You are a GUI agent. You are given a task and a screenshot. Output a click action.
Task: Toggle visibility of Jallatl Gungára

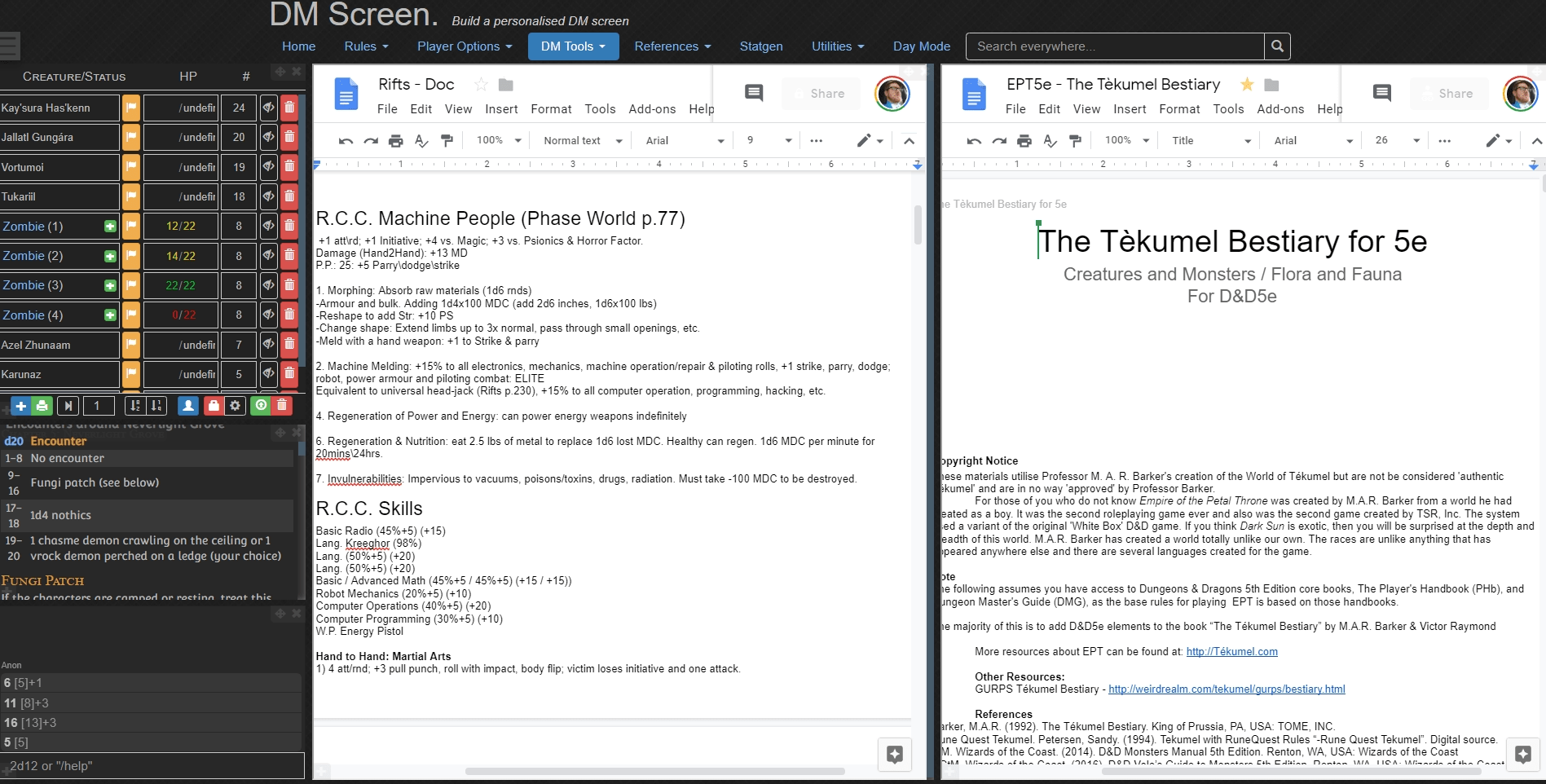268,137
